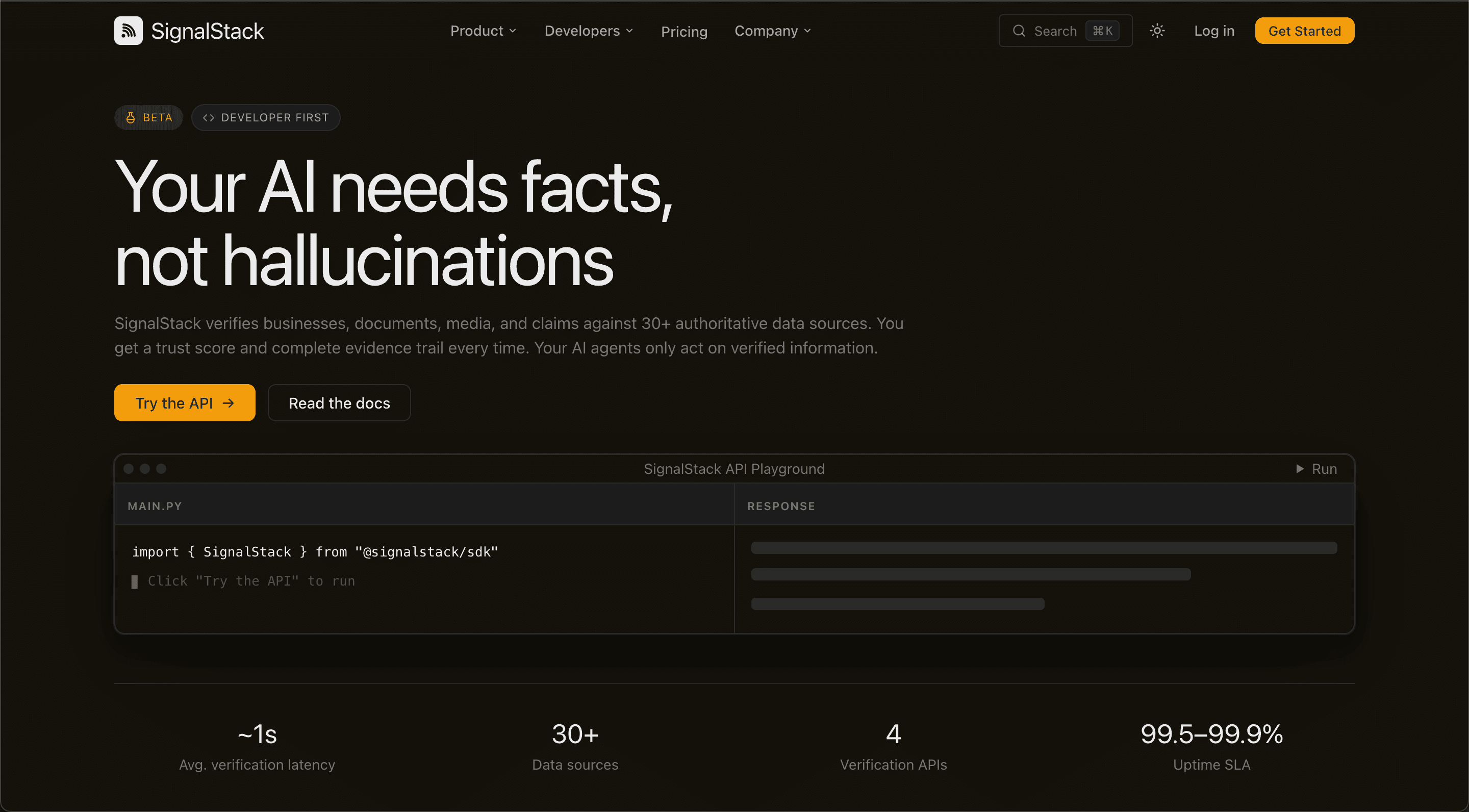Click the Get Started button
Image resolution: width=1469 pixels, height=812 pixels.
1304,31
